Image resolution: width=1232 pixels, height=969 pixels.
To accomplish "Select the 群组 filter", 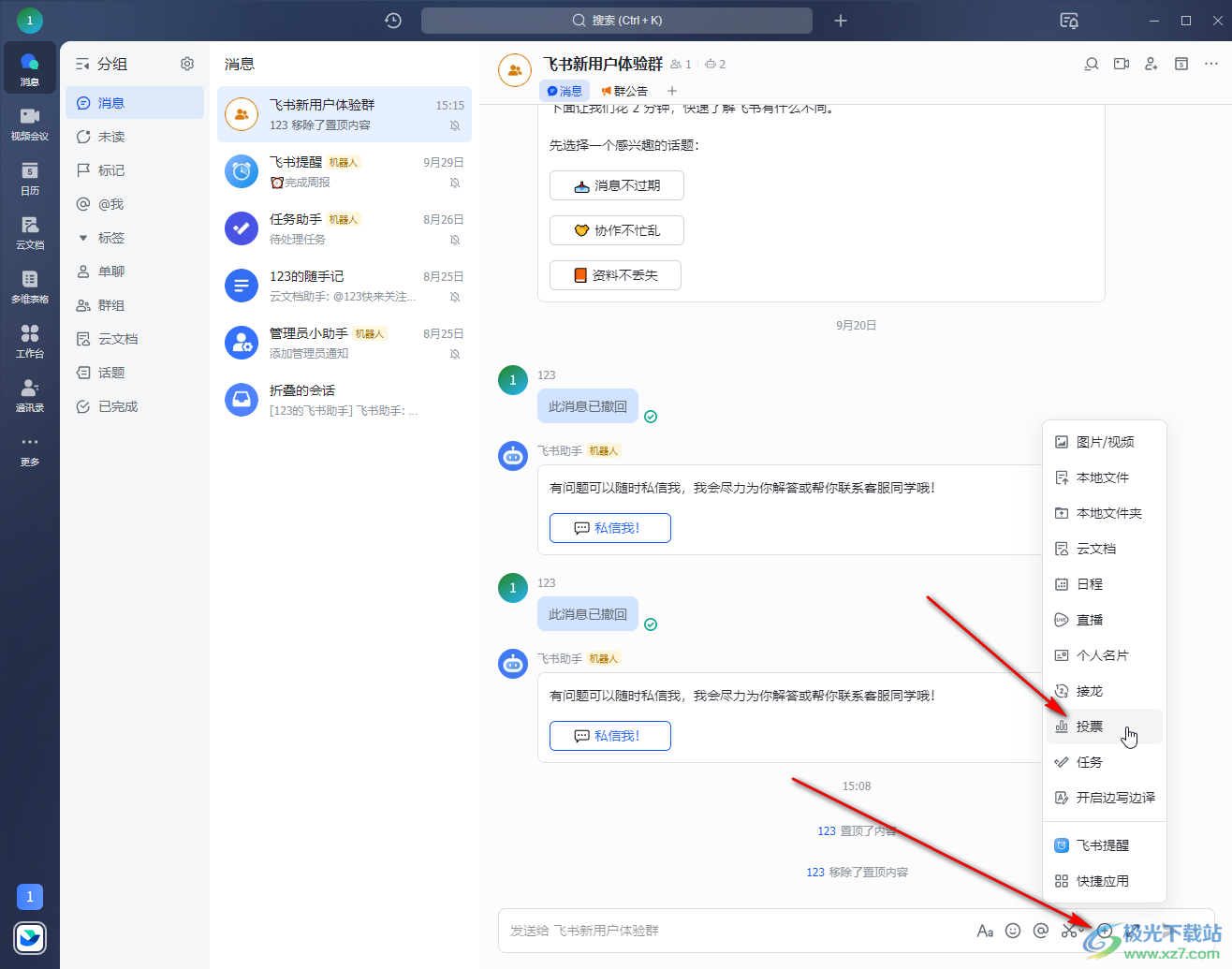I will [135, 305].
